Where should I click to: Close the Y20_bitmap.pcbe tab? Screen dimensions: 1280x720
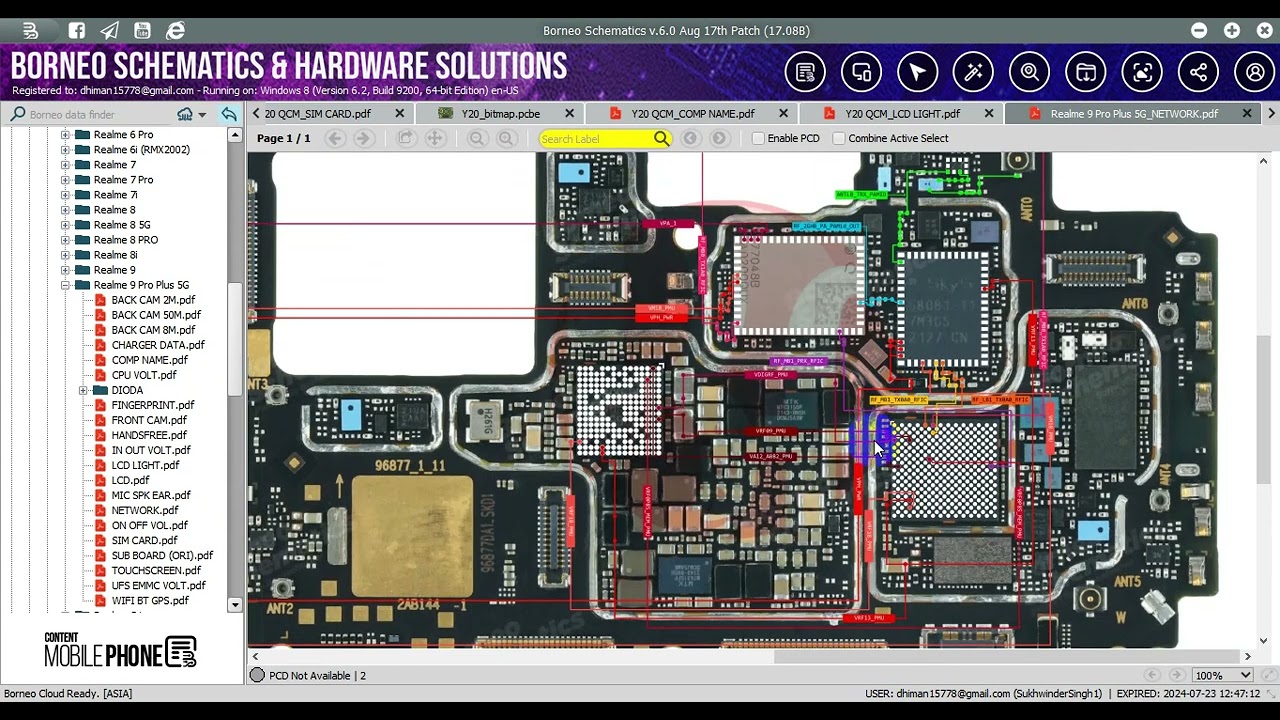click(x=570, y=114)
